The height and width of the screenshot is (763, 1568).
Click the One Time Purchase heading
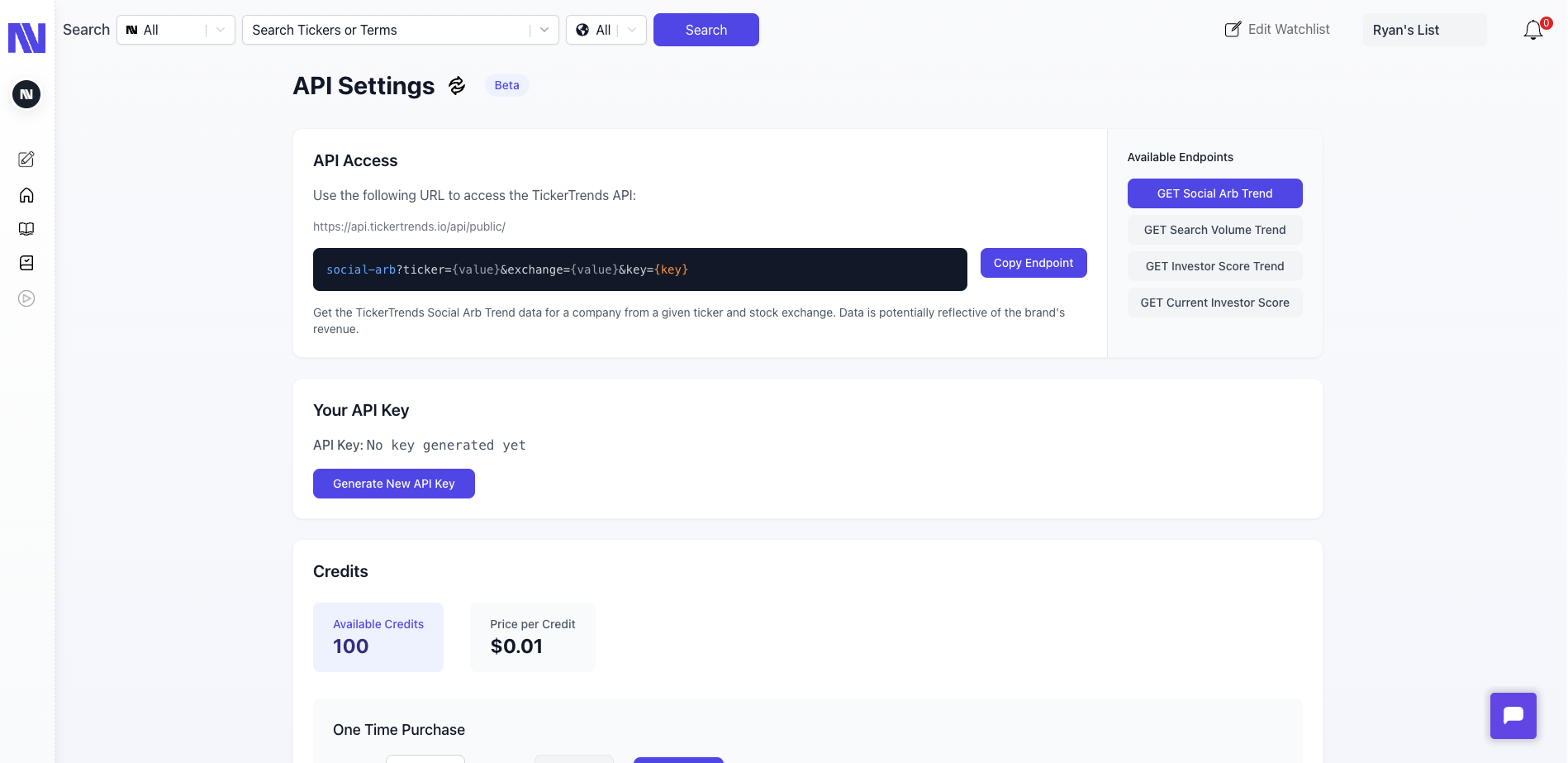(399, 730)
